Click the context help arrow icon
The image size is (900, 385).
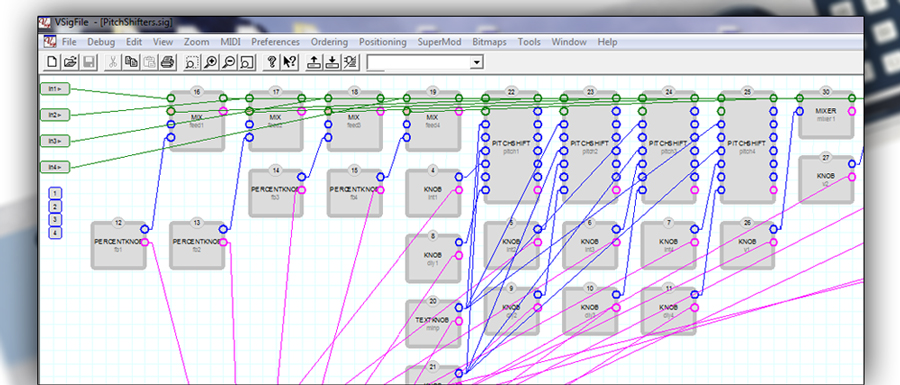pos(290,62)
